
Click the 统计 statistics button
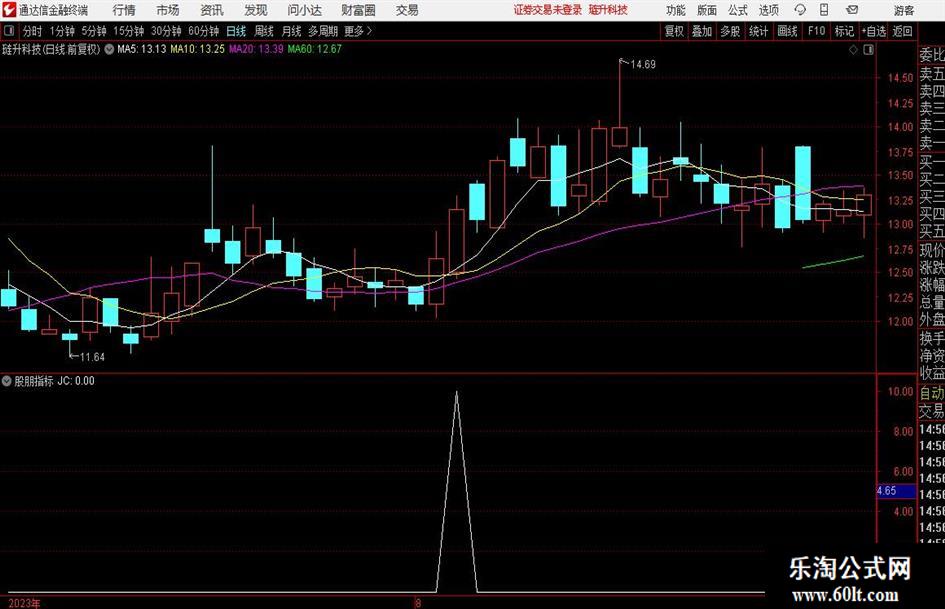pos(758,31)
